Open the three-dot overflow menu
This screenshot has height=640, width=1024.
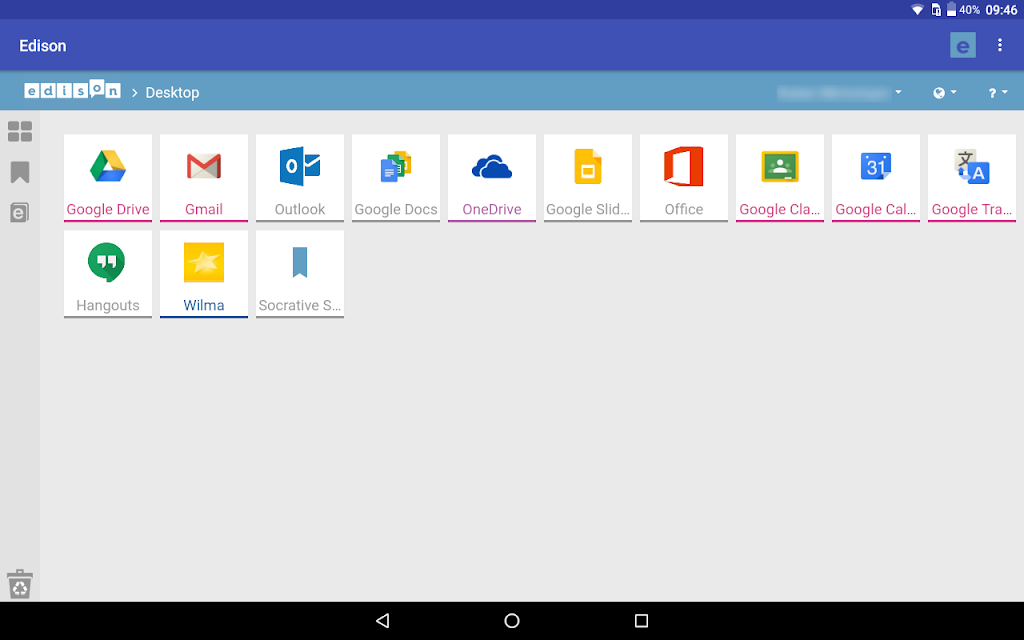point(1000,45)
